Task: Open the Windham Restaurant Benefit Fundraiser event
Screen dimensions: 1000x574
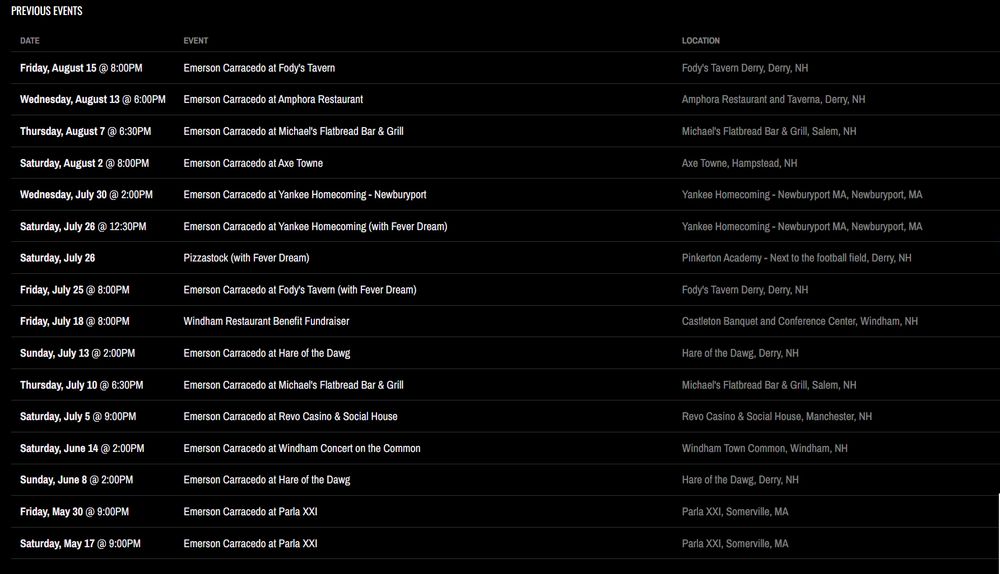Action: 266,321
